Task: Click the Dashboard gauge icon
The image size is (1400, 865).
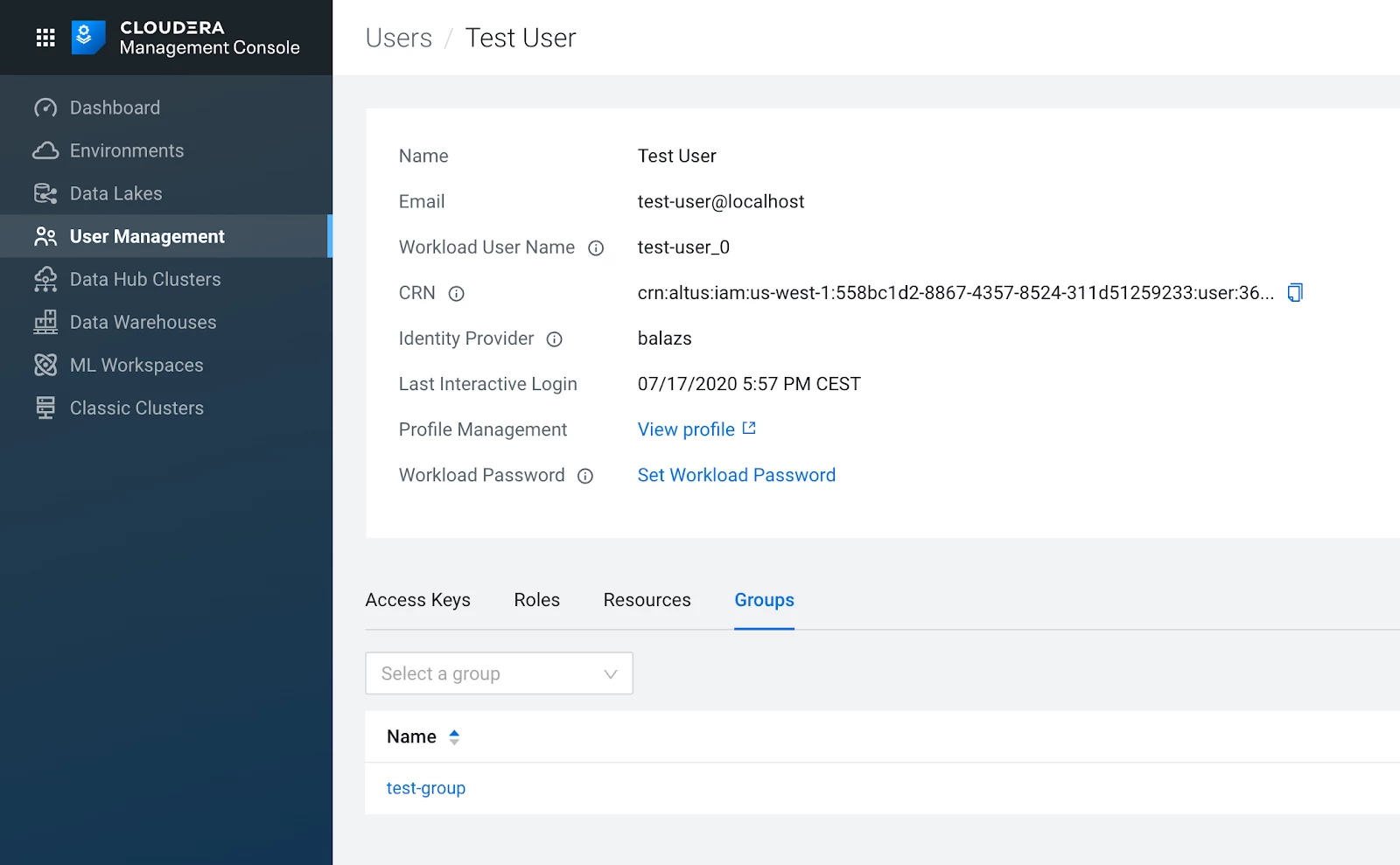Action: click(x=45, y=108)
